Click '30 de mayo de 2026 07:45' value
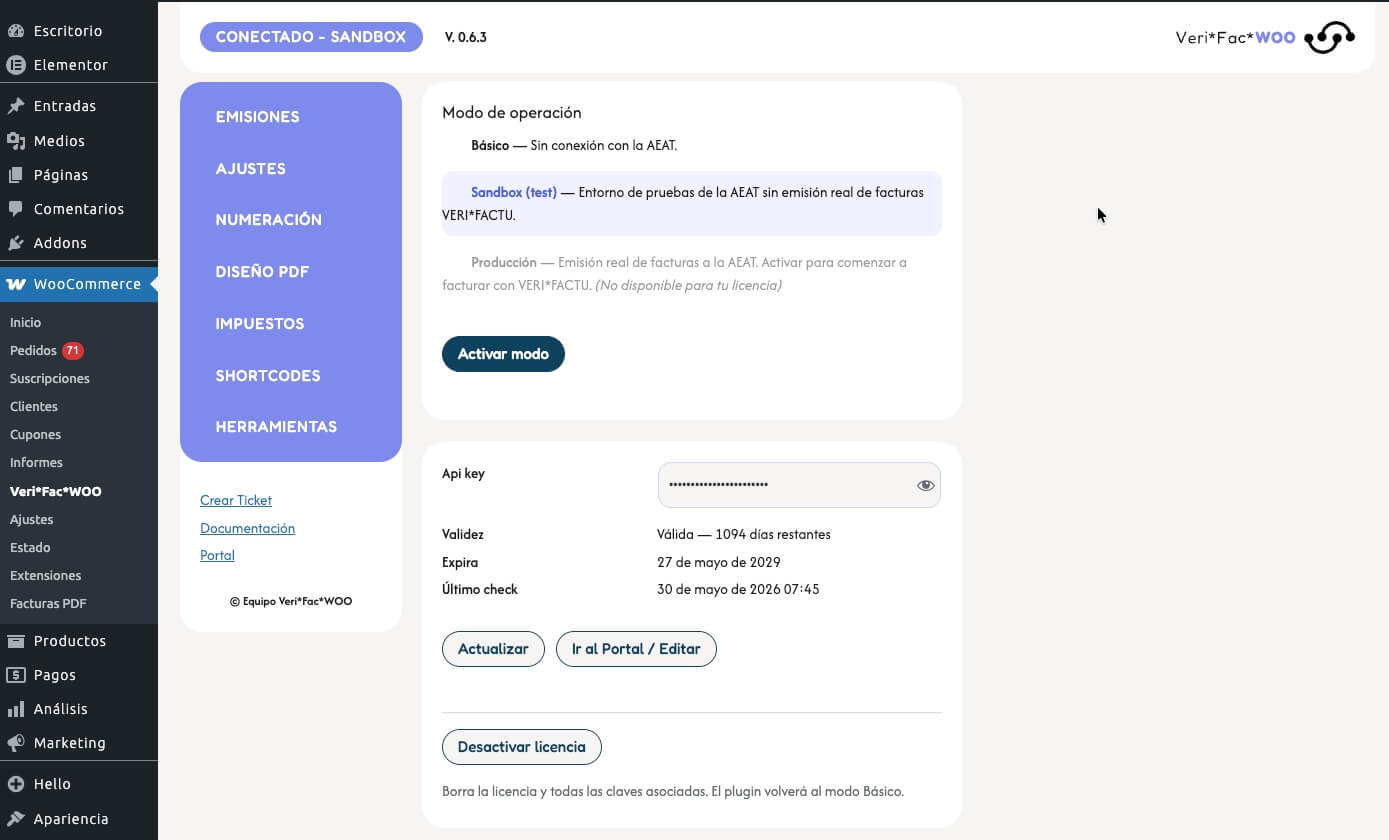This screenshot has width=1389, height=840. click(x=738, y=590)
